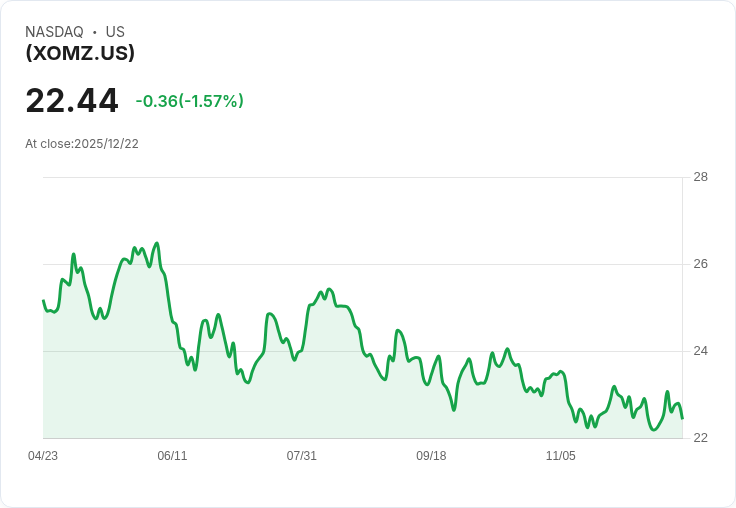Open the (XOMZ.US) ticker title
Image resolution: width=736 pixels, height=508 pixels.
point(80,53)
